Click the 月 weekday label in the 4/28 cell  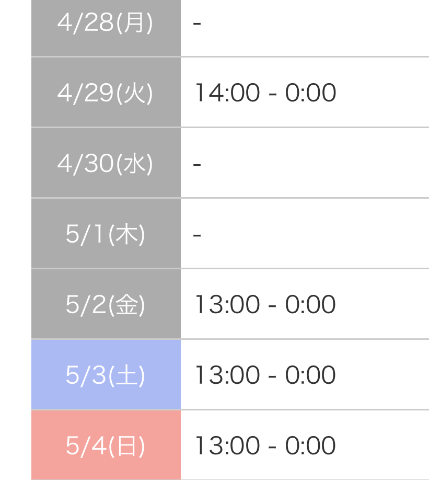point(135,23)
